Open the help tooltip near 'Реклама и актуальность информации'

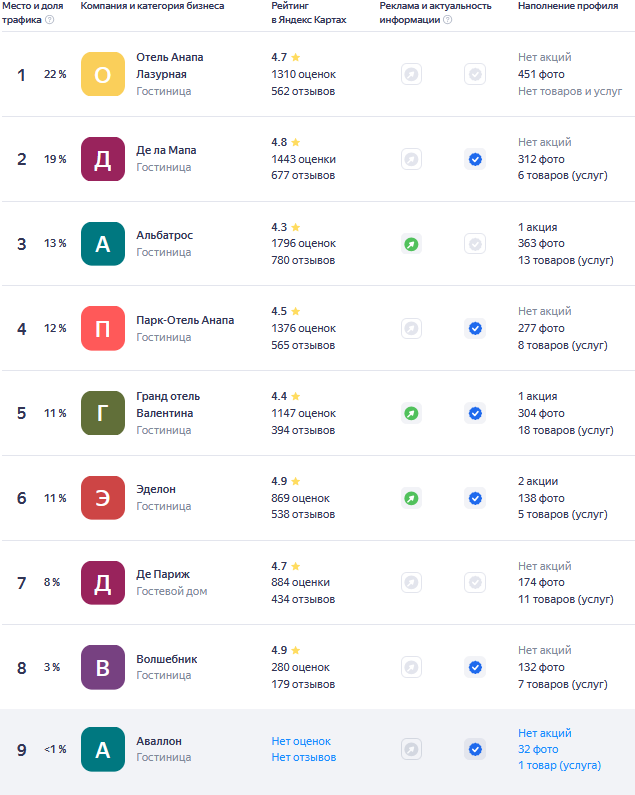[x=447, y=20]
